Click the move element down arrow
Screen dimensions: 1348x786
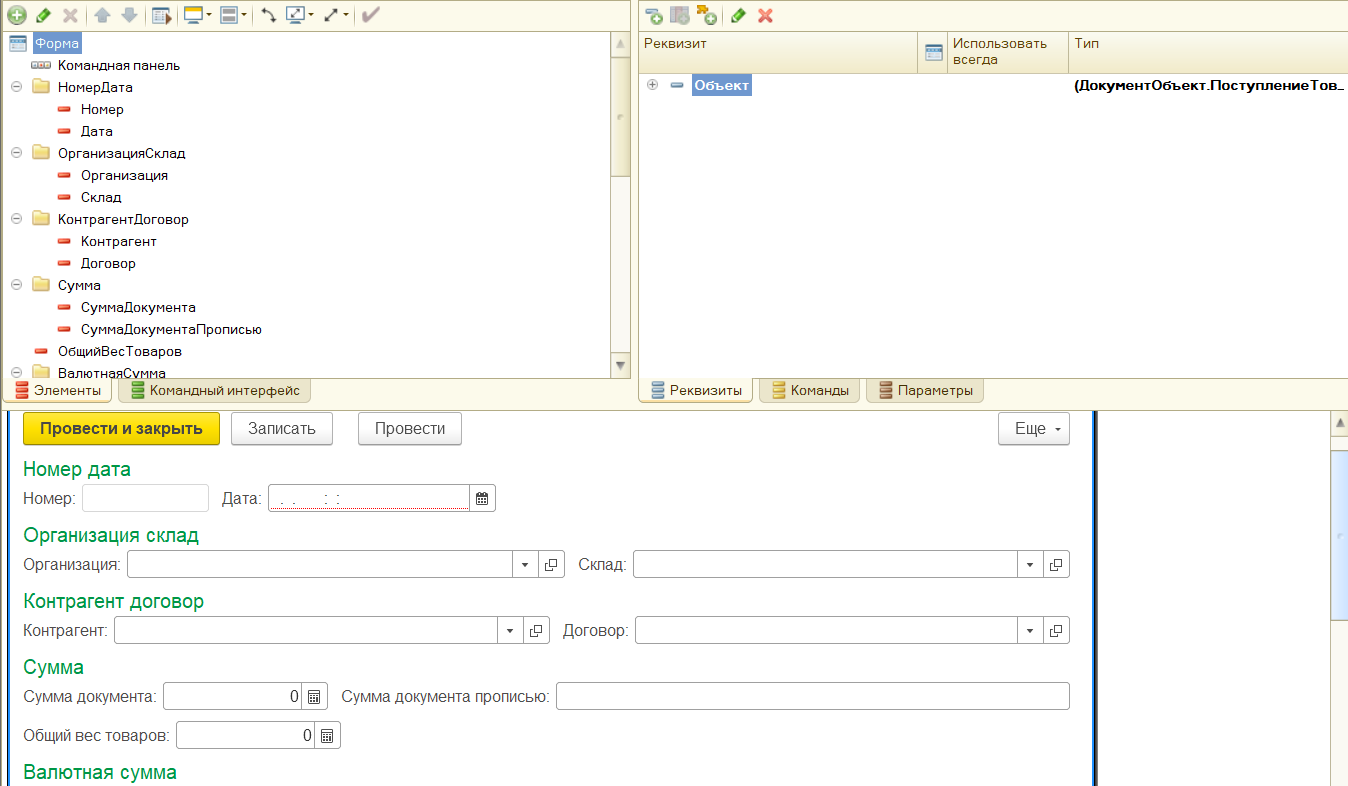128,15
